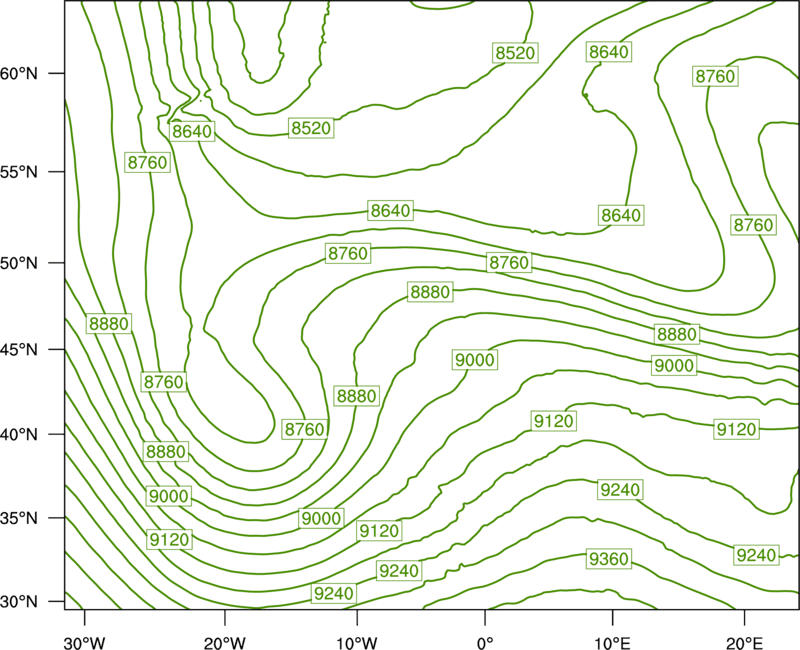Click the 60°N latitude axis label
Image resolution: width=800 pixels, height=650 pixels.
19,74
